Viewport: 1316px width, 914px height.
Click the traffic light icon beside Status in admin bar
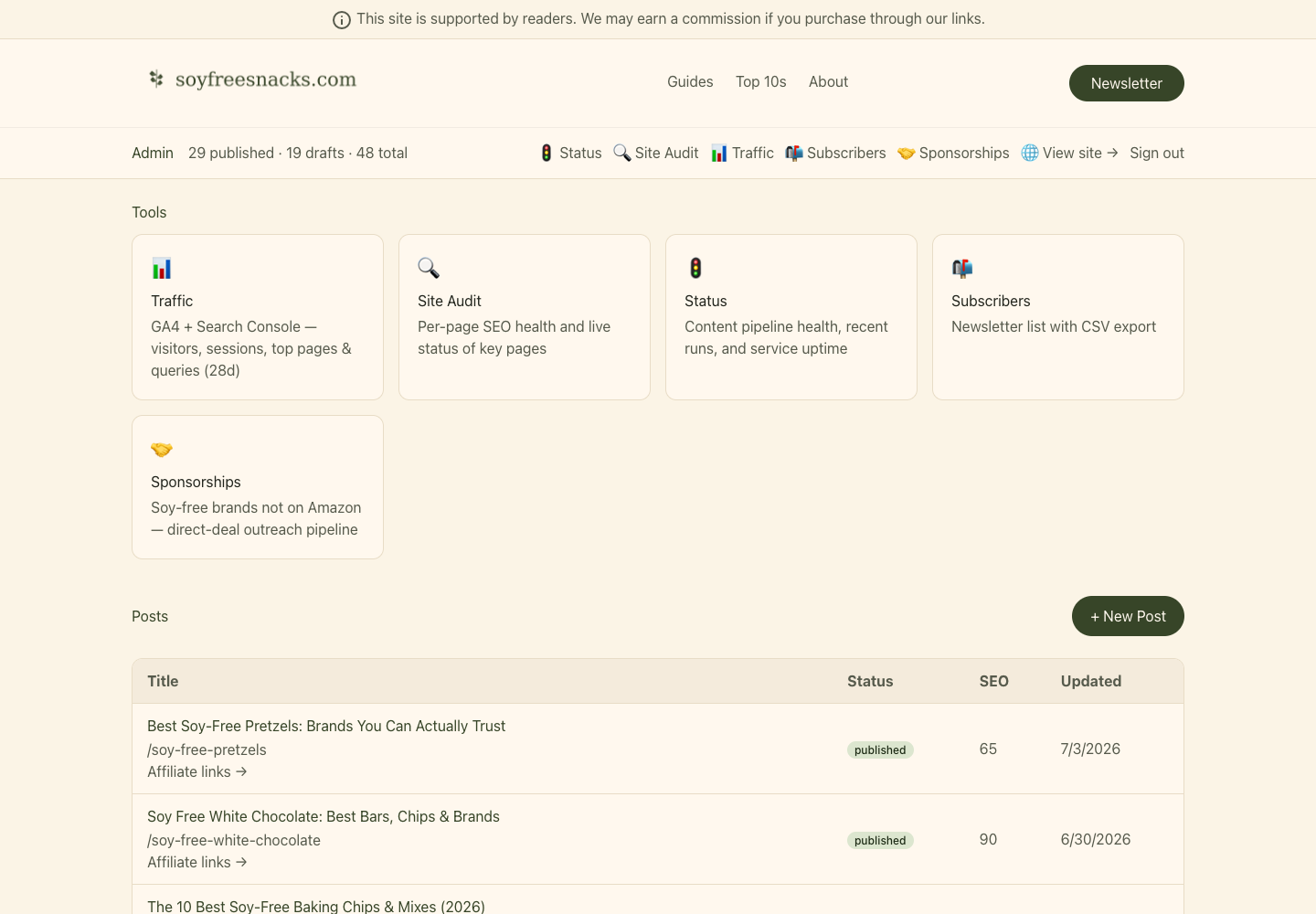pyautogui.click(x=547, y=153)
